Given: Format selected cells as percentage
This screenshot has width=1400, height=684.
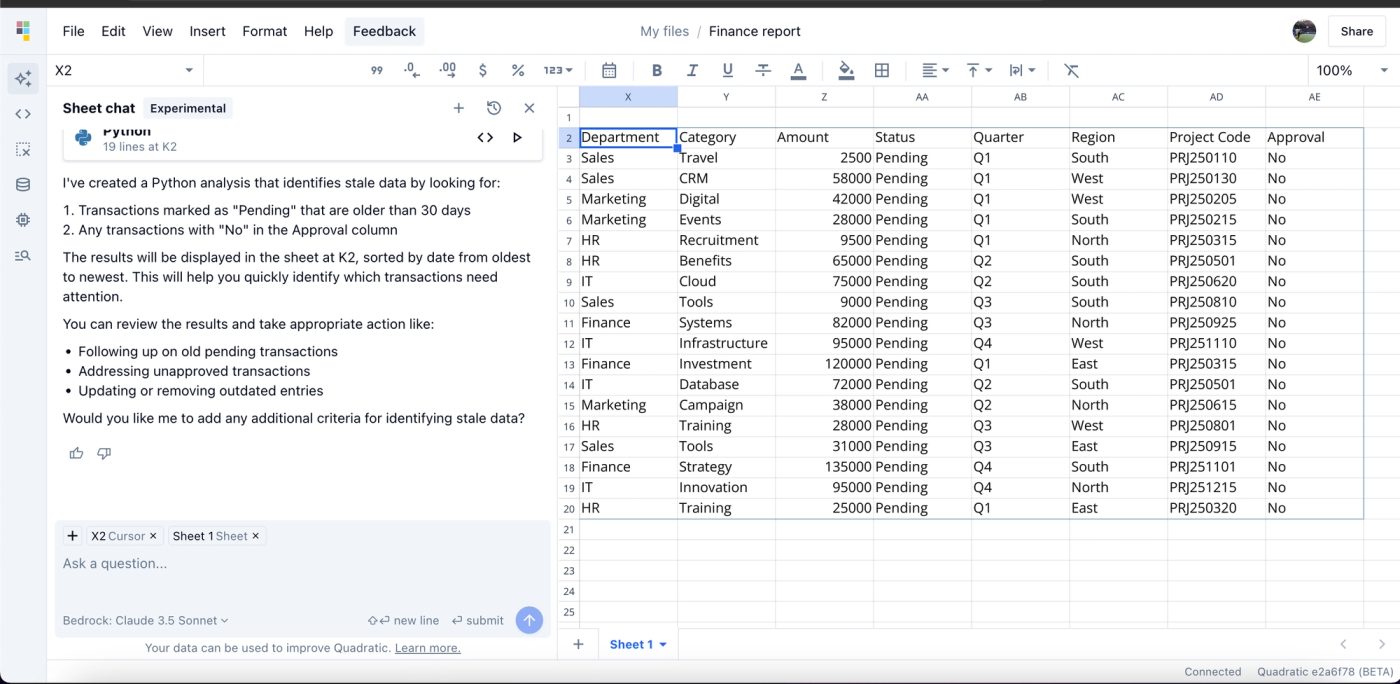Looking at the screenshot, I should tap(518, 70).
